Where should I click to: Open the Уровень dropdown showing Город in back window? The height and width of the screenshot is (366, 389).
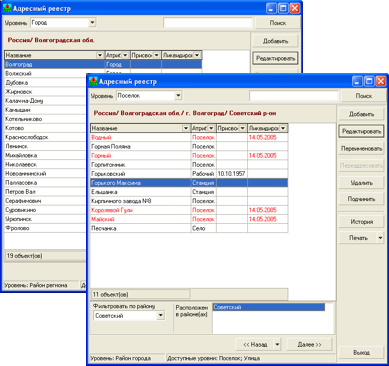coord(92,23)
